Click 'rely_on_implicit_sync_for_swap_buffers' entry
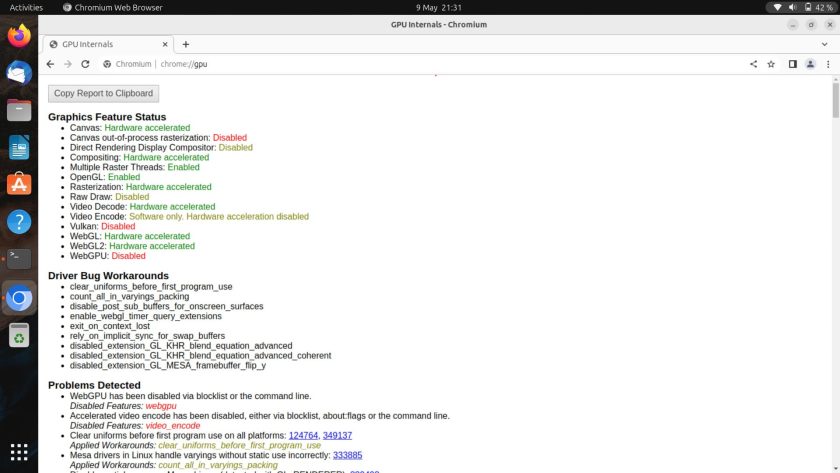This screenshot has height=473, width=840. pyautogui.click(x=147, y=336)
